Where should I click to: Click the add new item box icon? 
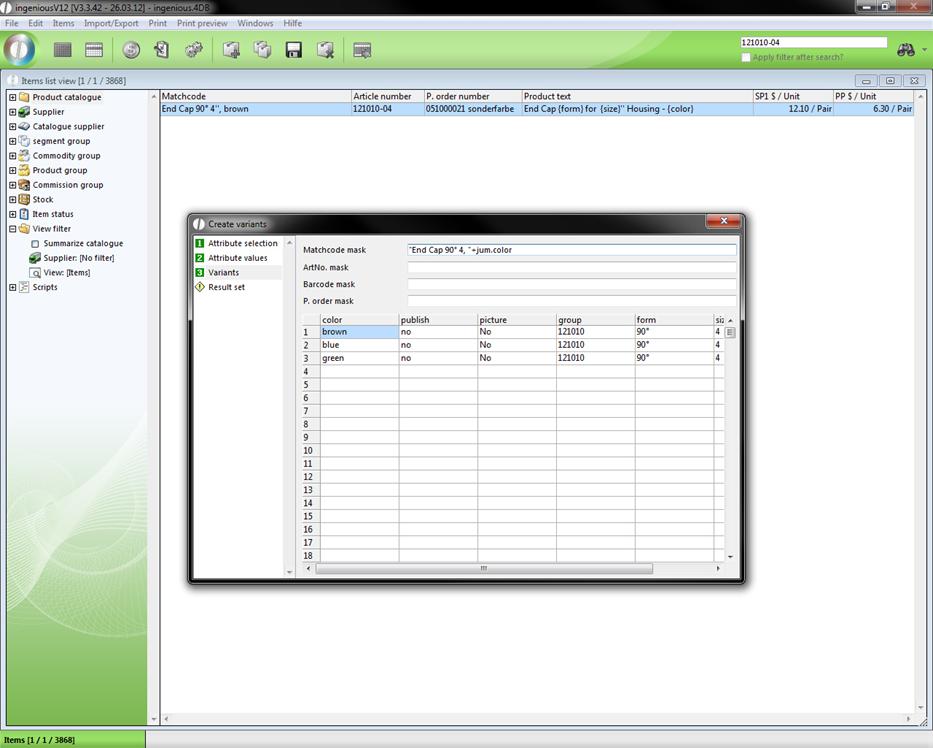point(231,50)
